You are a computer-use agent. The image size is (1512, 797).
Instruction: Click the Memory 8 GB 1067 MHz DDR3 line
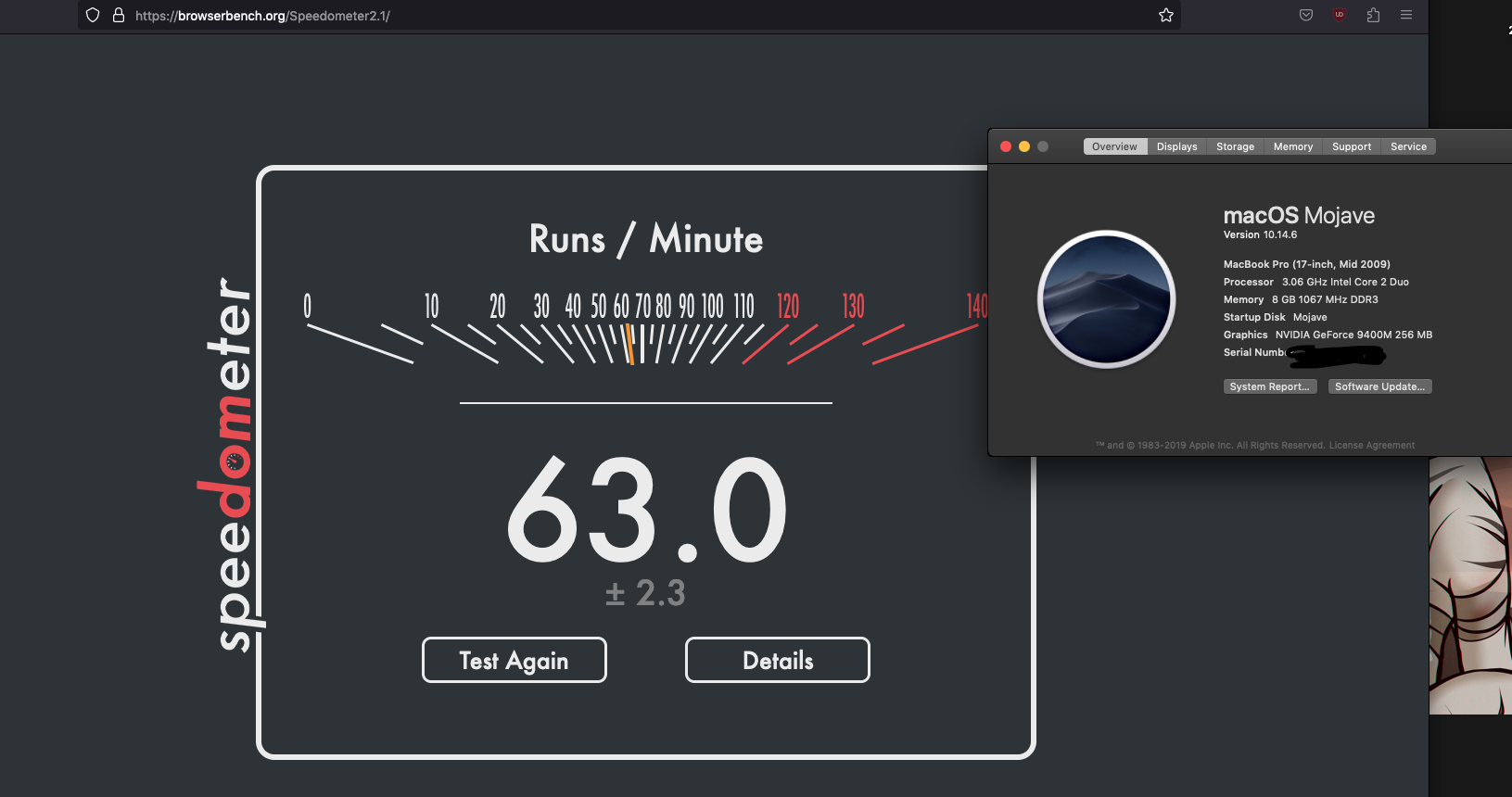coord(1301,299)
